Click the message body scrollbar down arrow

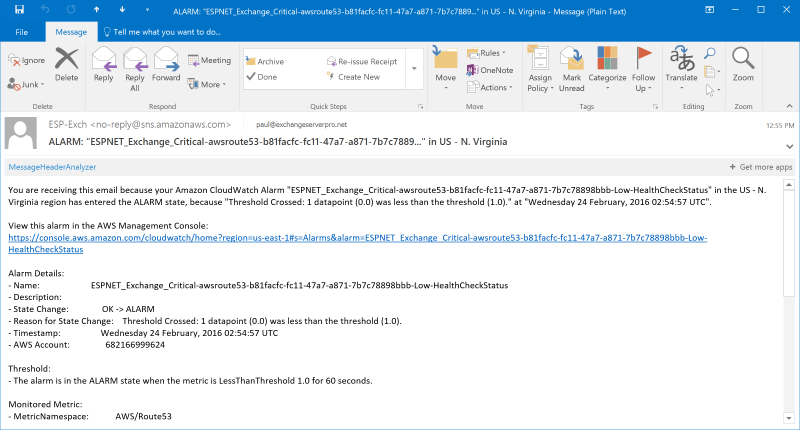point(789,418)
